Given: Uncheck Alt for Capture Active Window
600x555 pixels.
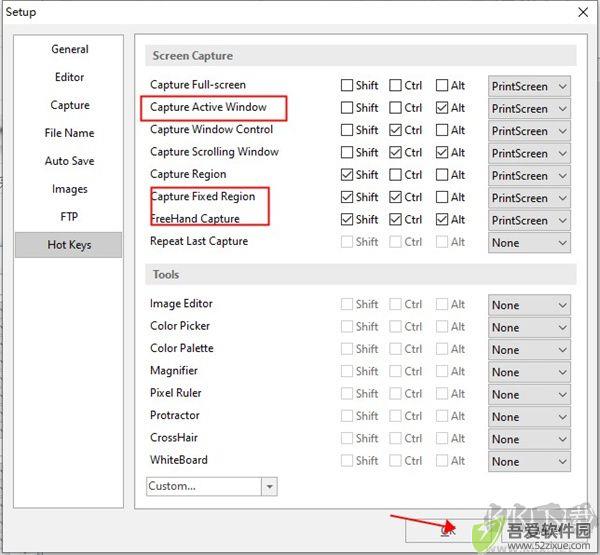Looking at the screenshot, I should coord(442,108).
